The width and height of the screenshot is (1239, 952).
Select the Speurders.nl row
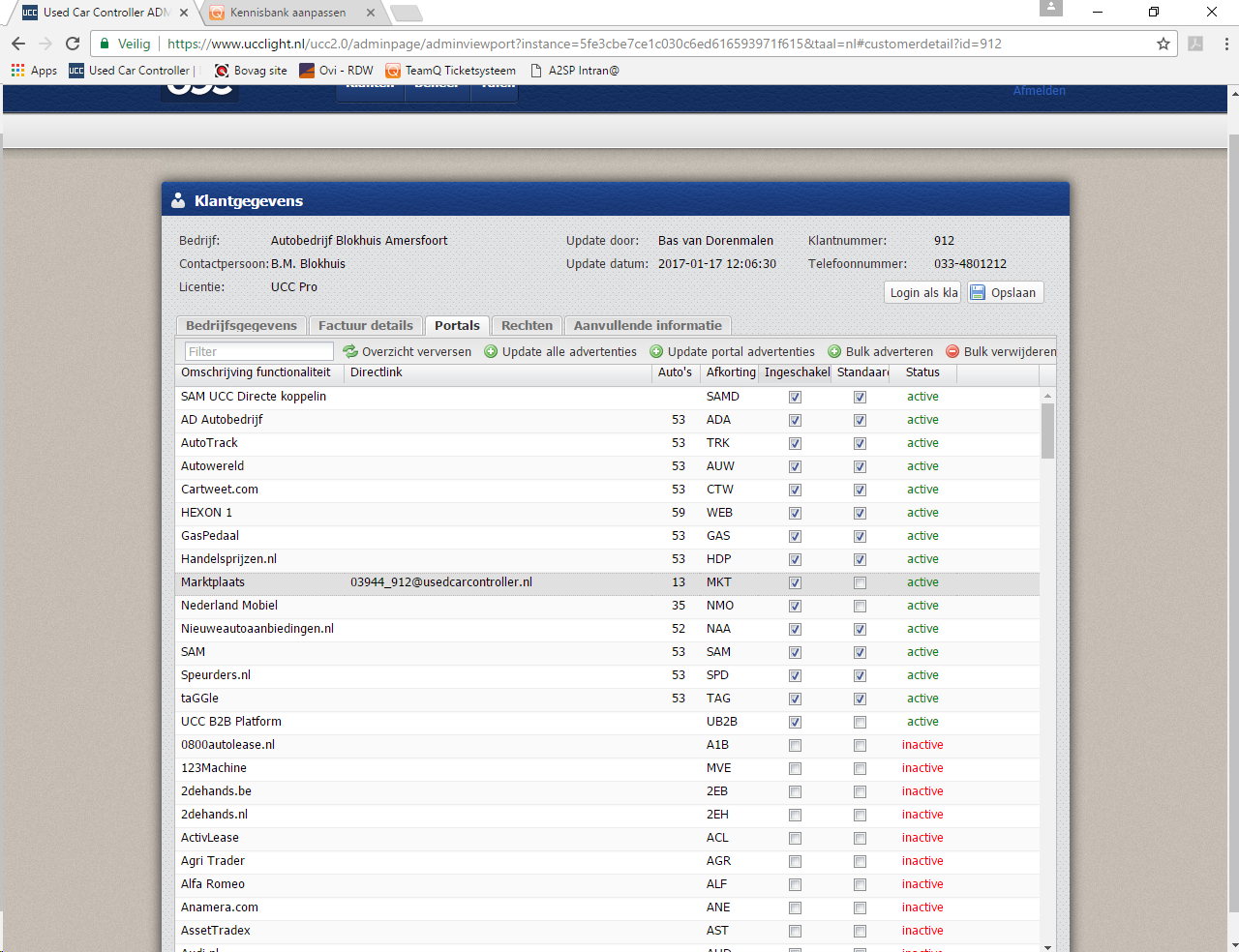click(609, 675)
